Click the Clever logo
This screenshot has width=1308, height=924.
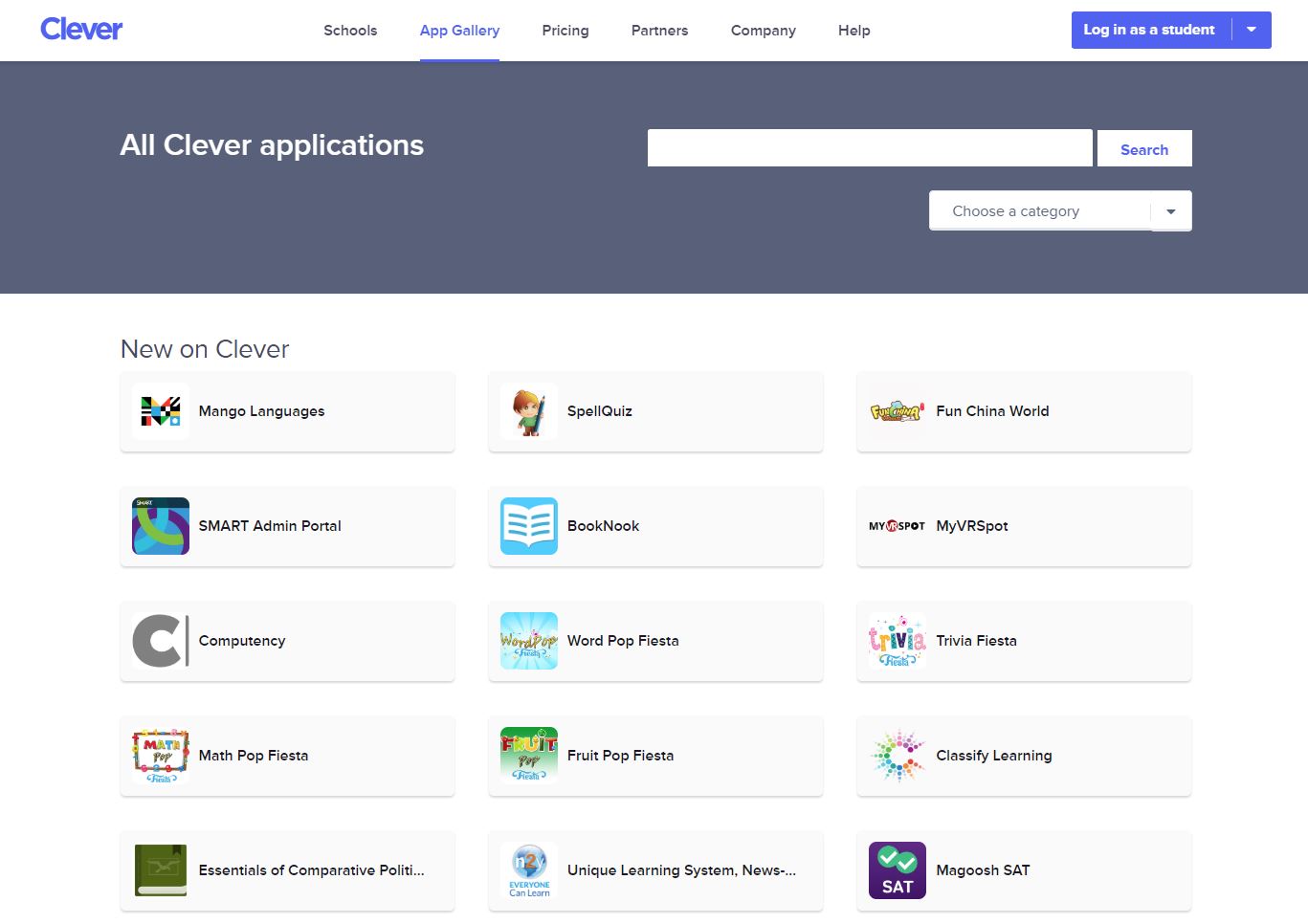[x=81, y=30]
